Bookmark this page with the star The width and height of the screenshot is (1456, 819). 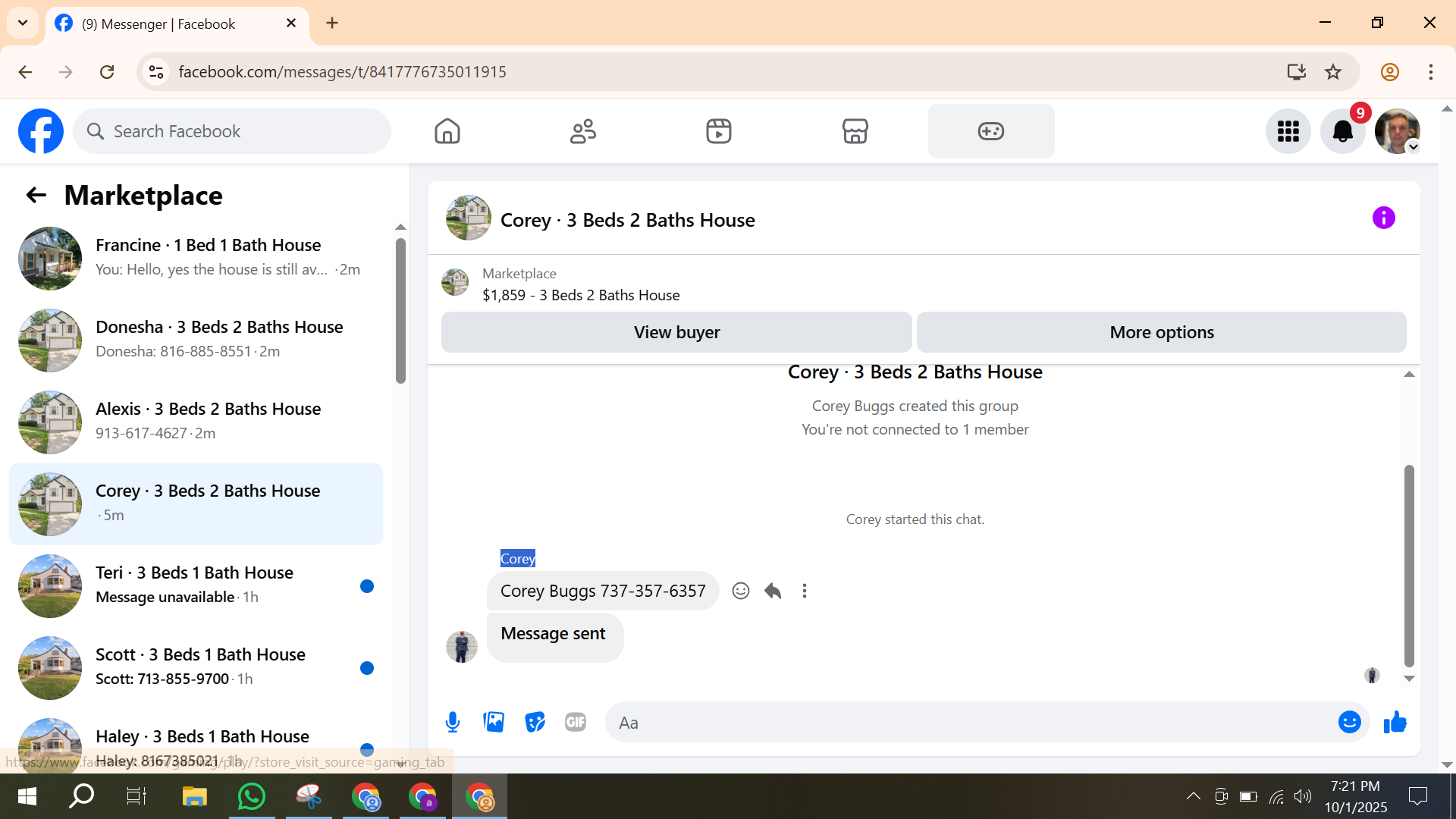tap(1333, 72)
